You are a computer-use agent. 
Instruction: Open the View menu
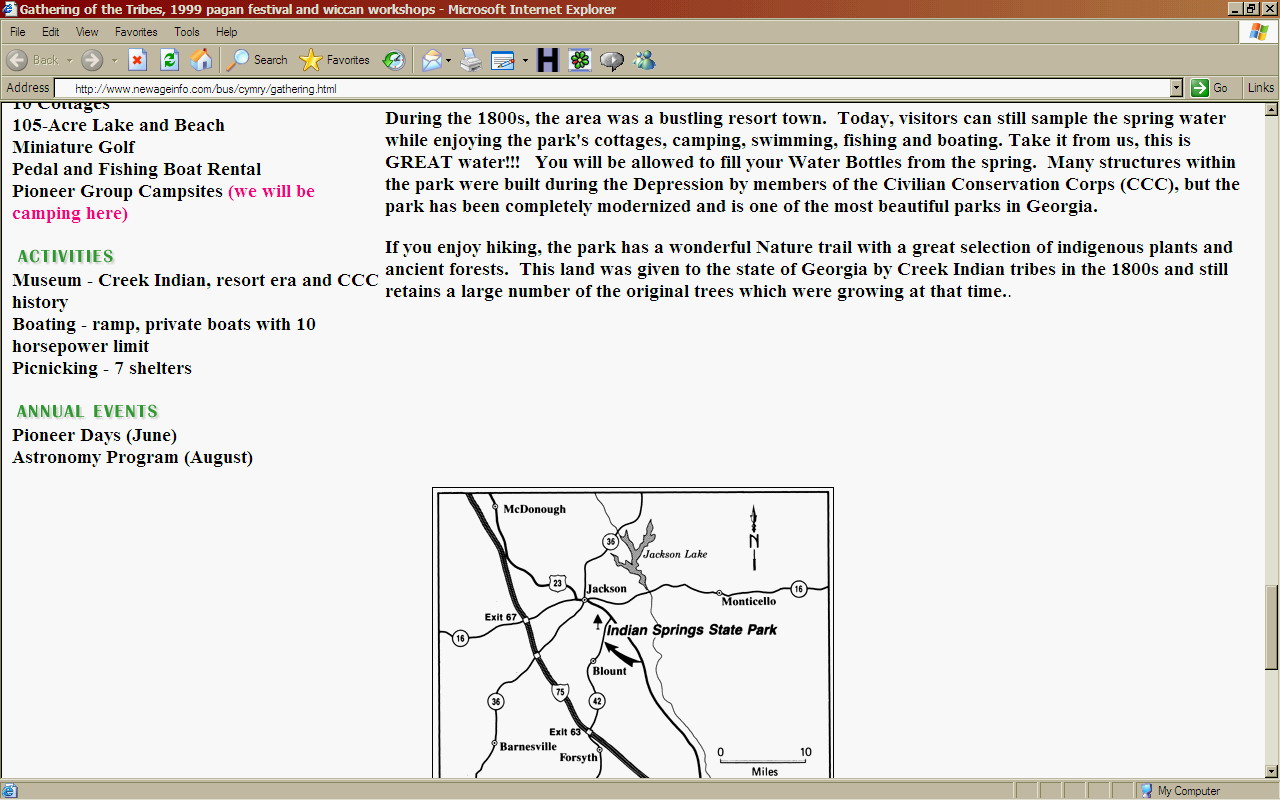pos(87,32)
